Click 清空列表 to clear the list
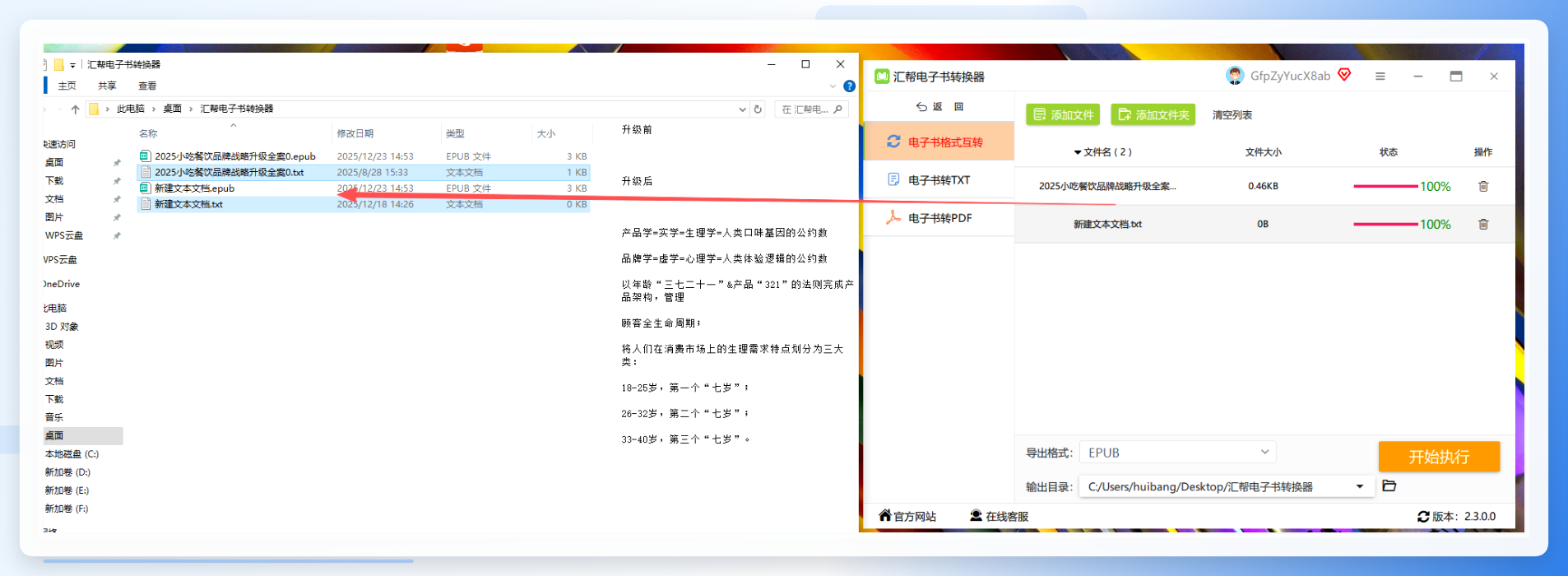This screenshot has height=576, width=1568. point(1232,115)
